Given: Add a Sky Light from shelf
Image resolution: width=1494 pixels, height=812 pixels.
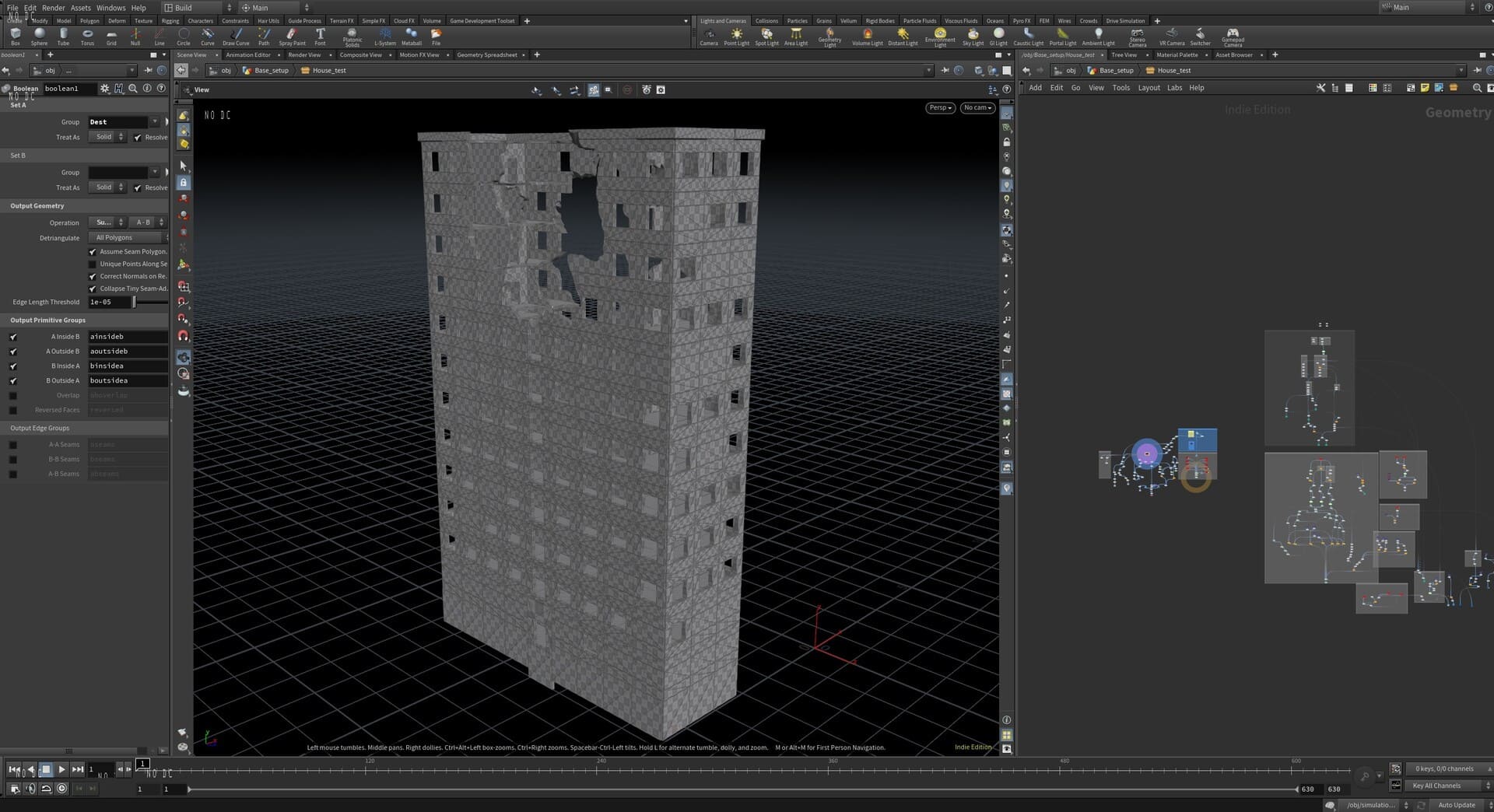Looking at the screenshot, I should [x=973, y=37].
